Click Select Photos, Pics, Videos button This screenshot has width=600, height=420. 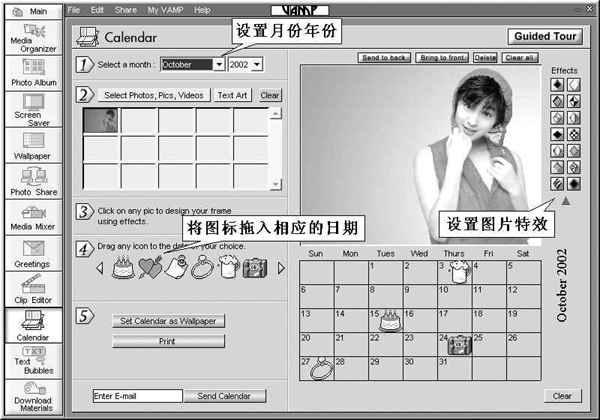(x=154, y=95)
